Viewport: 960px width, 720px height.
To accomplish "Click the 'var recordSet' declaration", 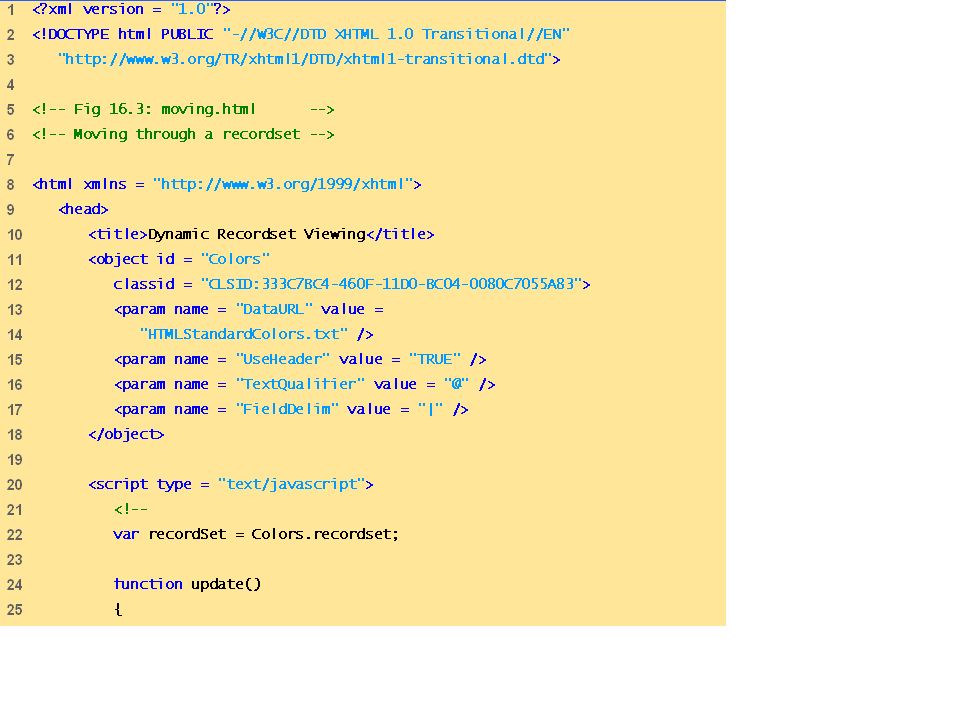I will point(170,534).
